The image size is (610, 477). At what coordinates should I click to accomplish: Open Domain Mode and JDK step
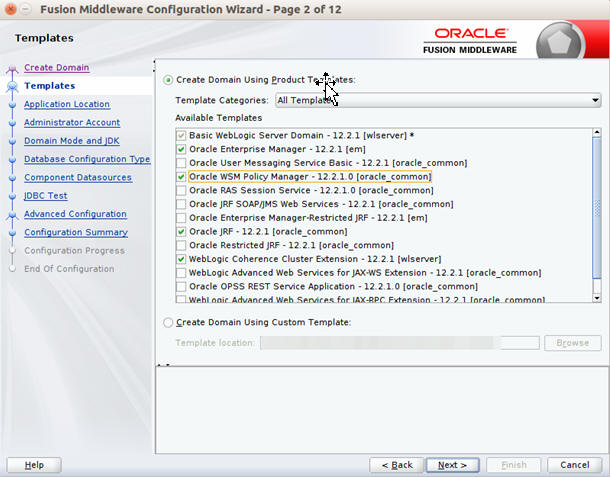click(x=72, y=141)
